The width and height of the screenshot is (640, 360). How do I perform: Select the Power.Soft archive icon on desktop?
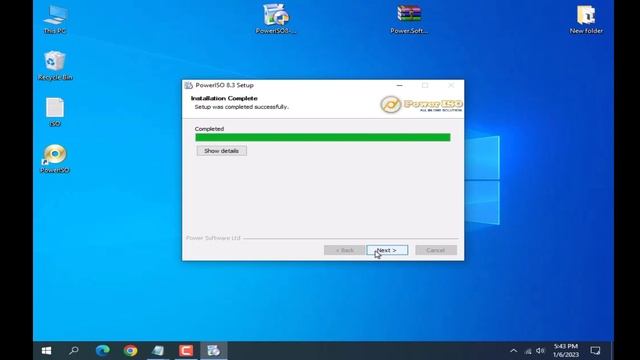(x=409, y=19)
